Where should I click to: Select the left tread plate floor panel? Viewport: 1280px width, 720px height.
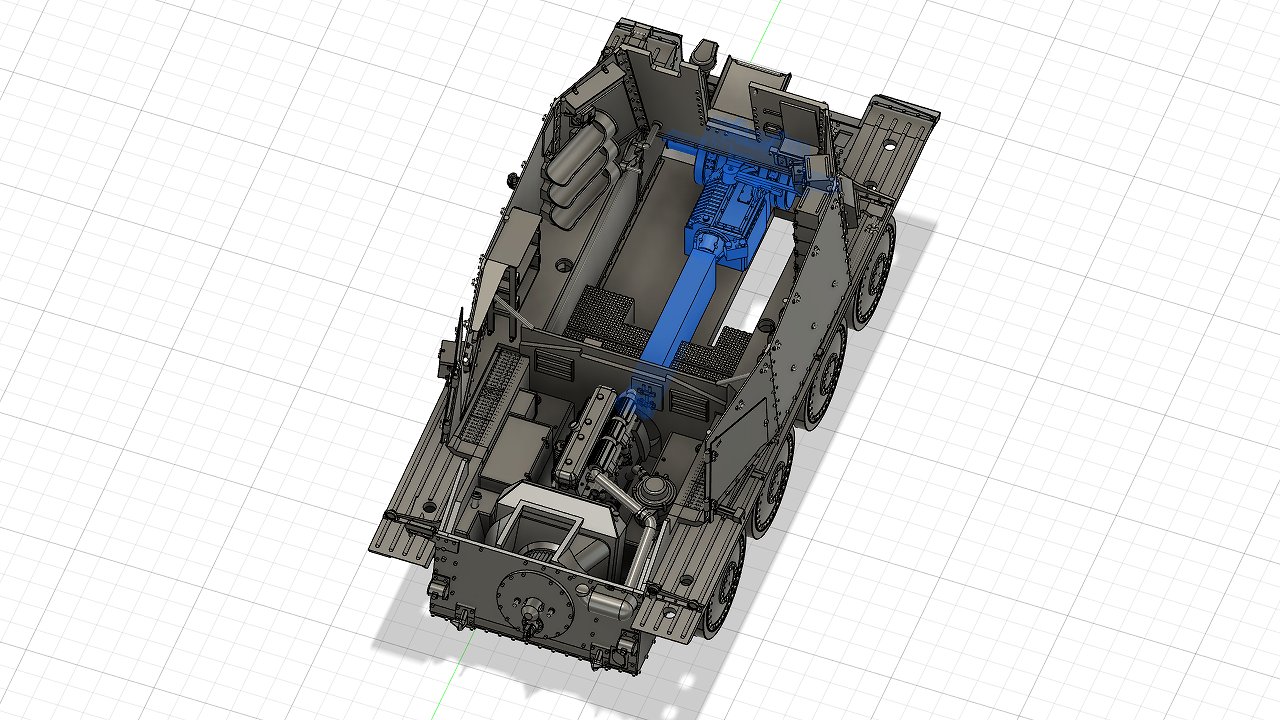[602, 308]
